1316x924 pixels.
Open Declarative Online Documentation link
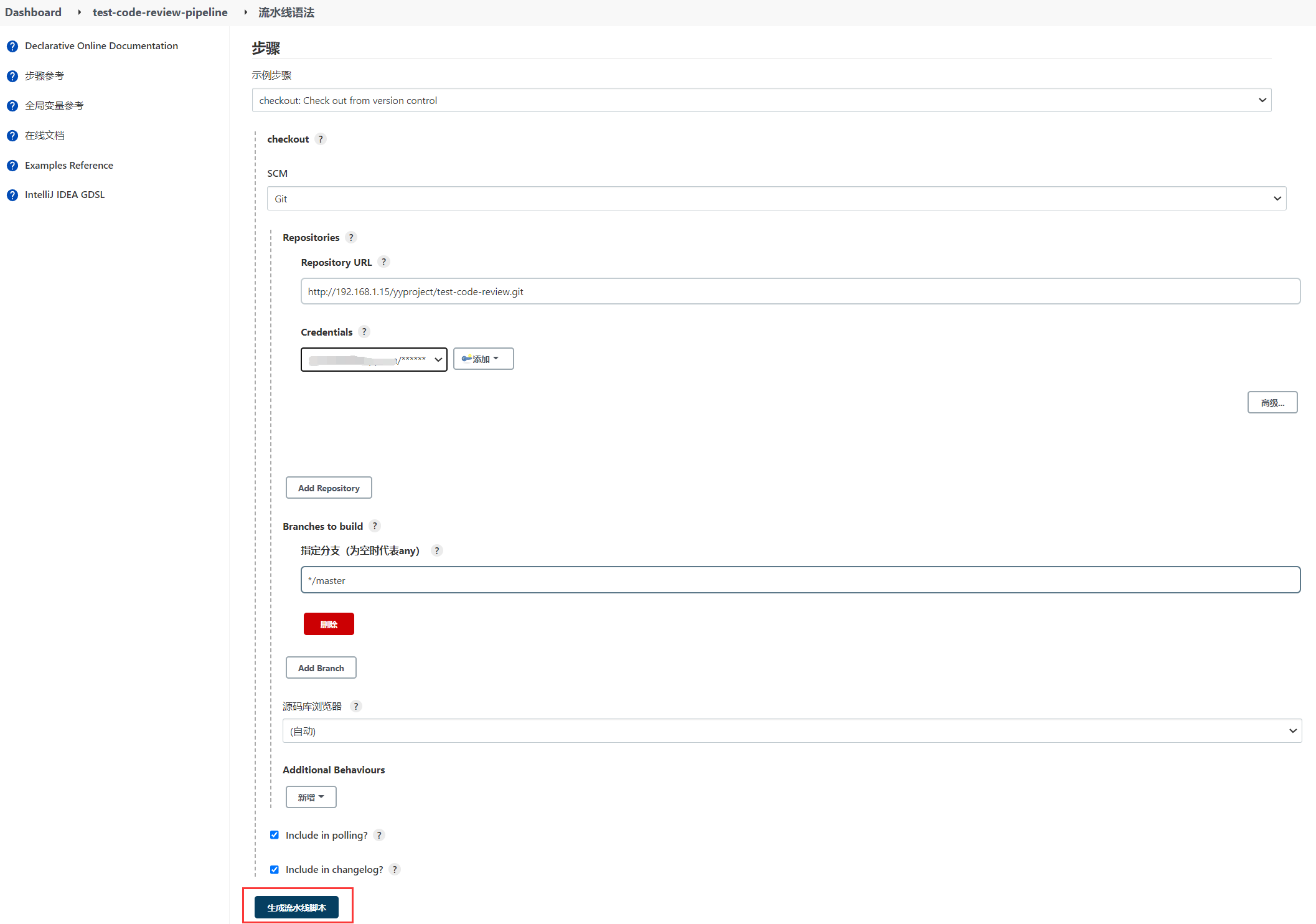pyautogui.click(x=101, y=46)
